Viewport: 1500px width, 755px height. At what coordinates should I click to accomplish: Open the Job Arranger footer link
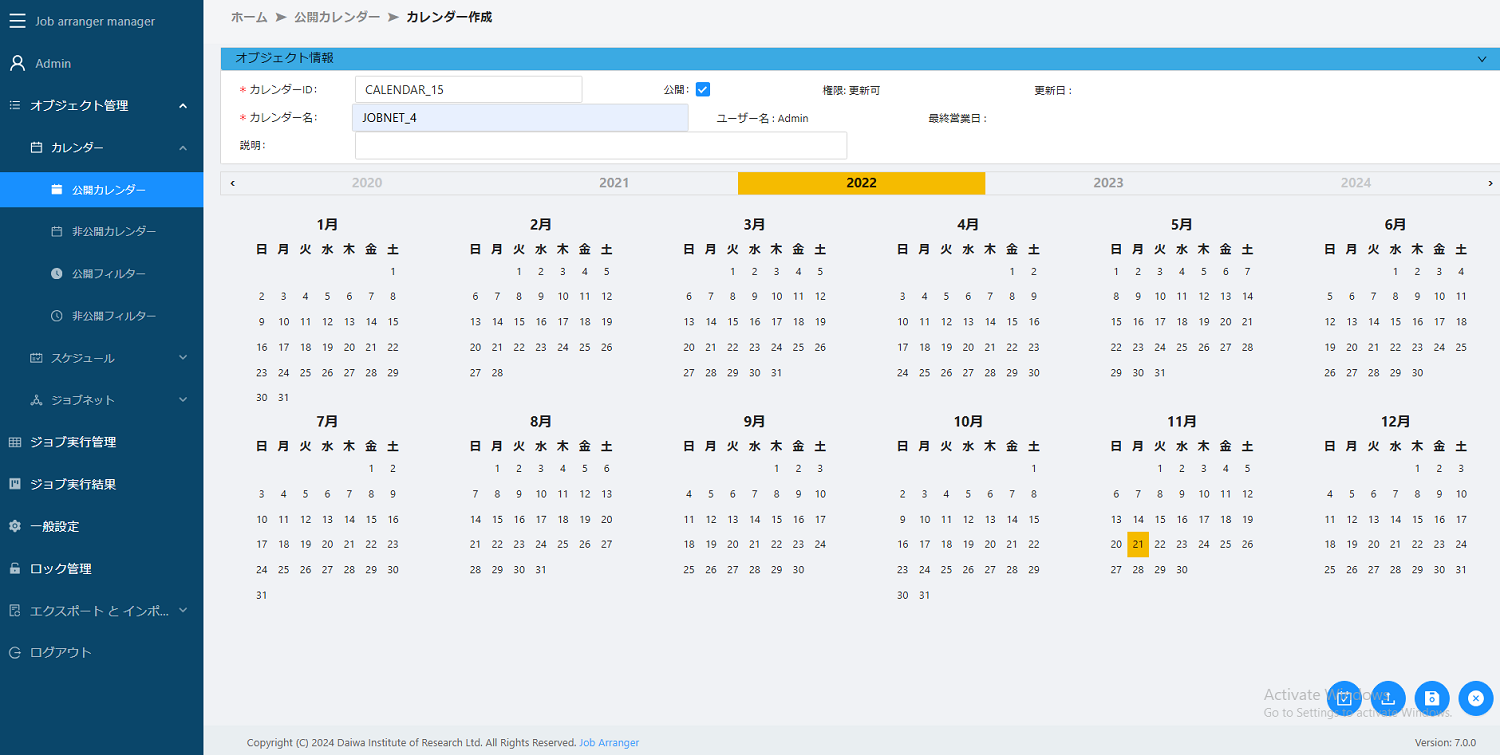point(609,742)
